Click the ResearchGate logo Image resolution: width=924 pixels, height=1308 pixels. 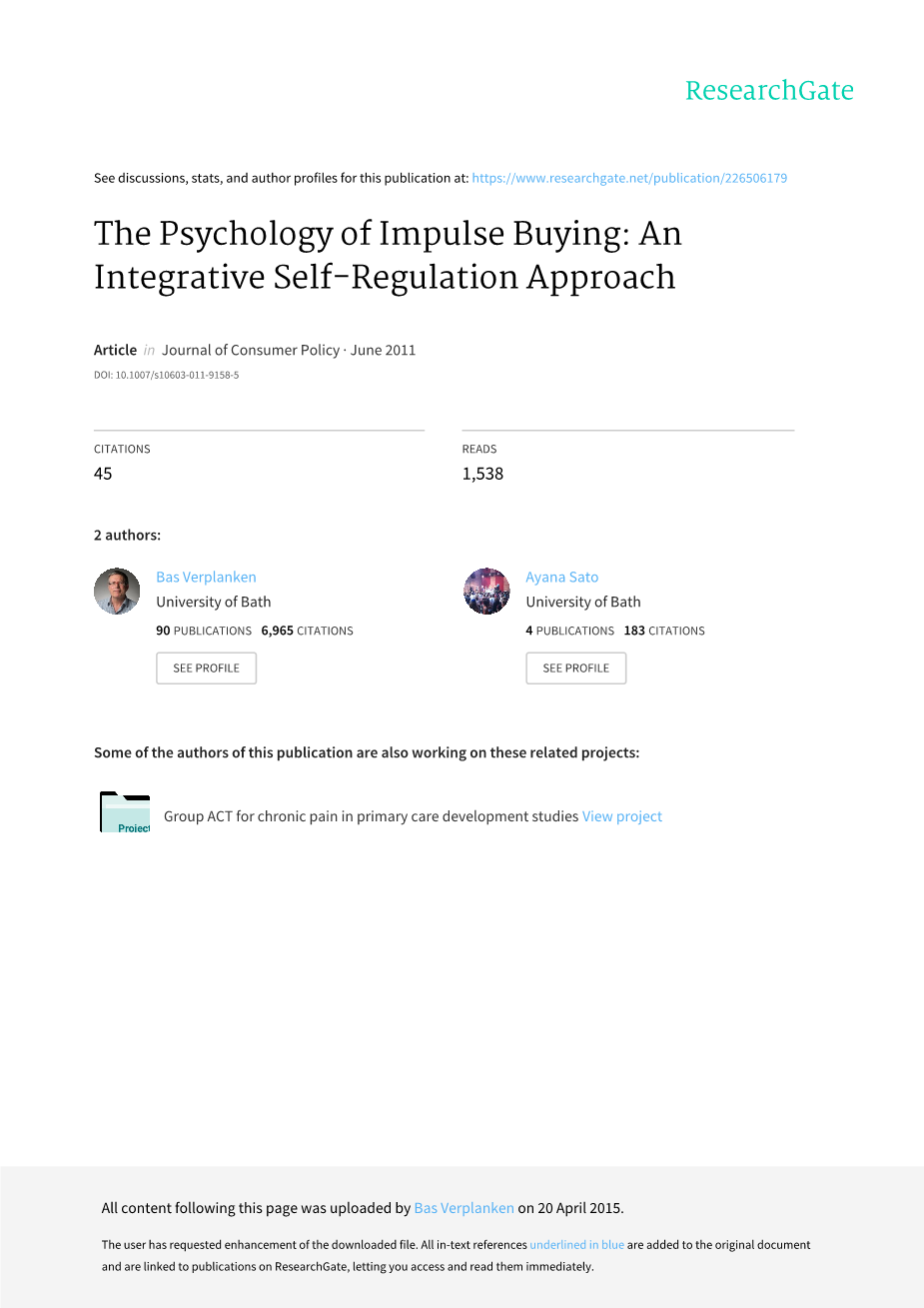(x=769, y=91)
